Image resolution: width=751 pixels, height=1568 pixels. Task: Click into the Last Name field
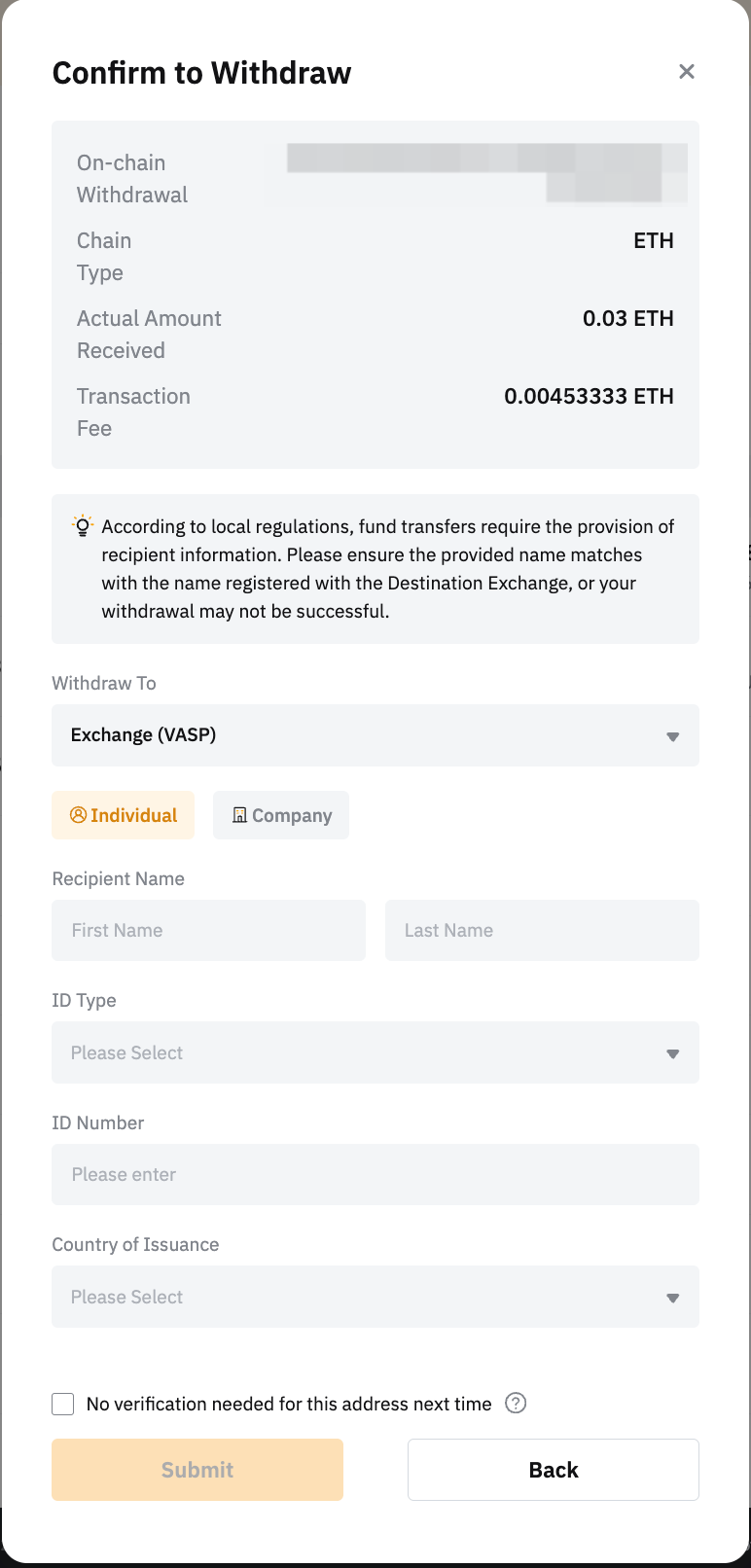[542, 931]
